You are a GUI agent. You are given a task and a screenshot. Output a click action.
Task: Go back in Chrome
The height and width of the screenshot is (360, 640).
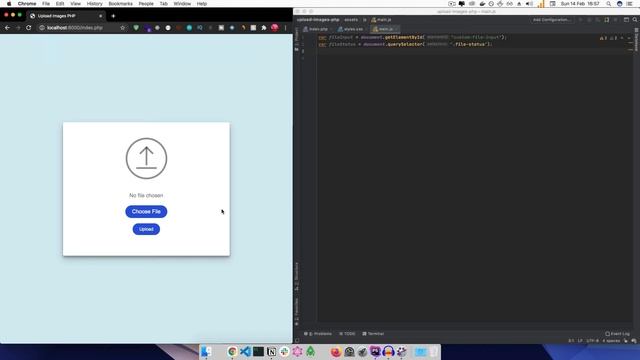7,28
